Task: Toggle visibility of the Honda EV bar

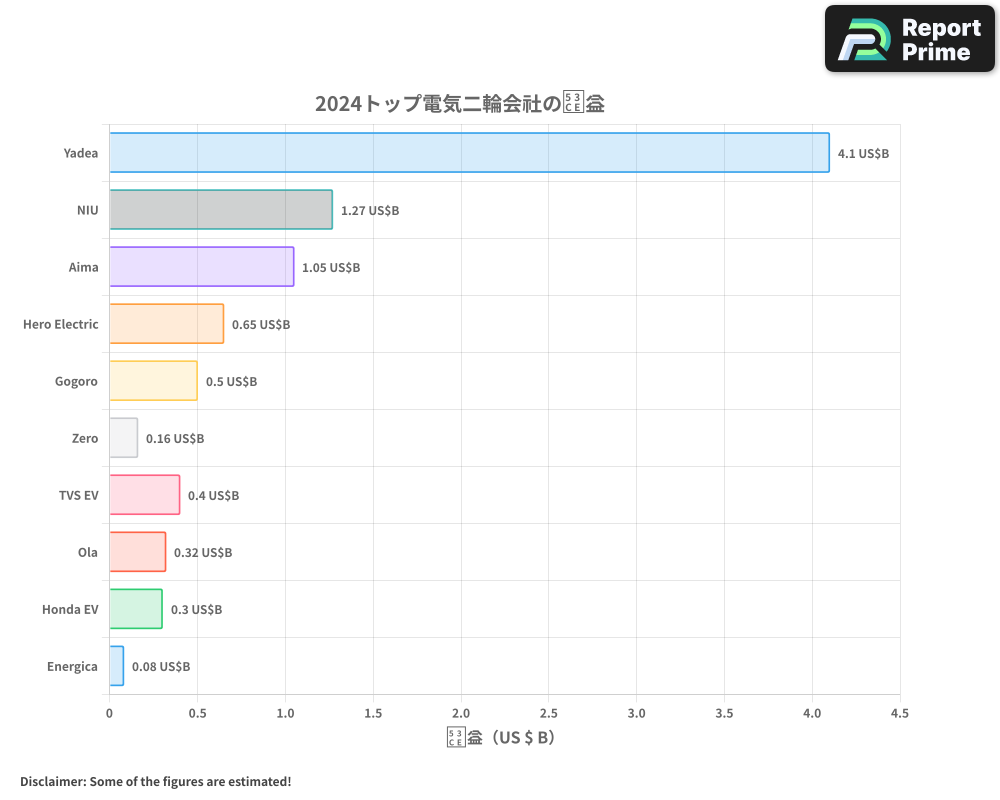Action: pos(135,609)
